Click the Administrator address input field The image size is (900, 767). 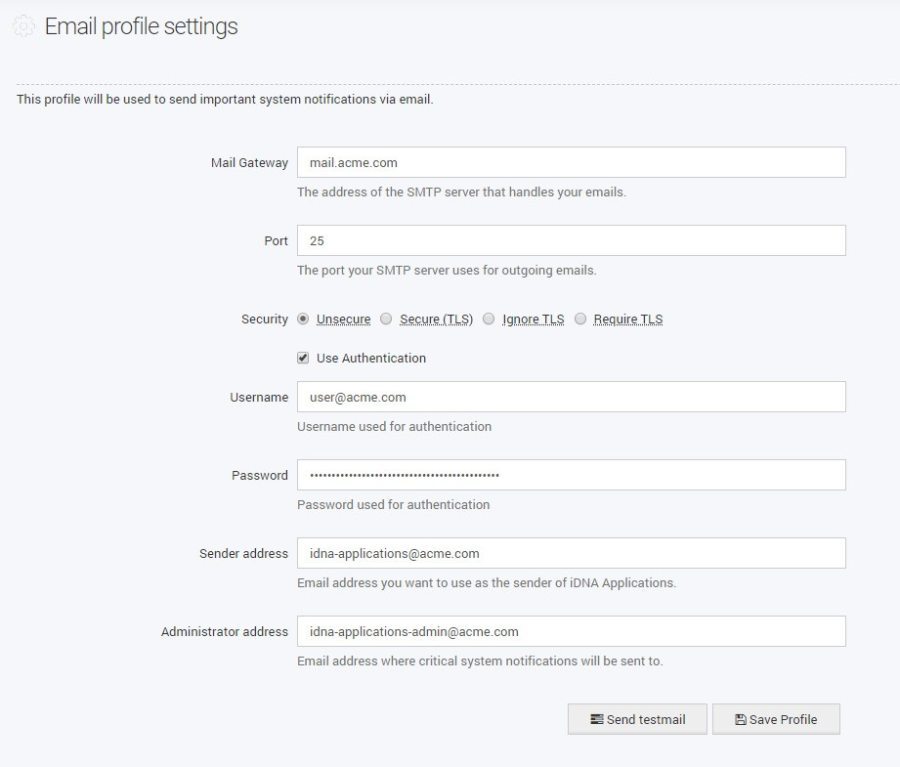point(571,631)
